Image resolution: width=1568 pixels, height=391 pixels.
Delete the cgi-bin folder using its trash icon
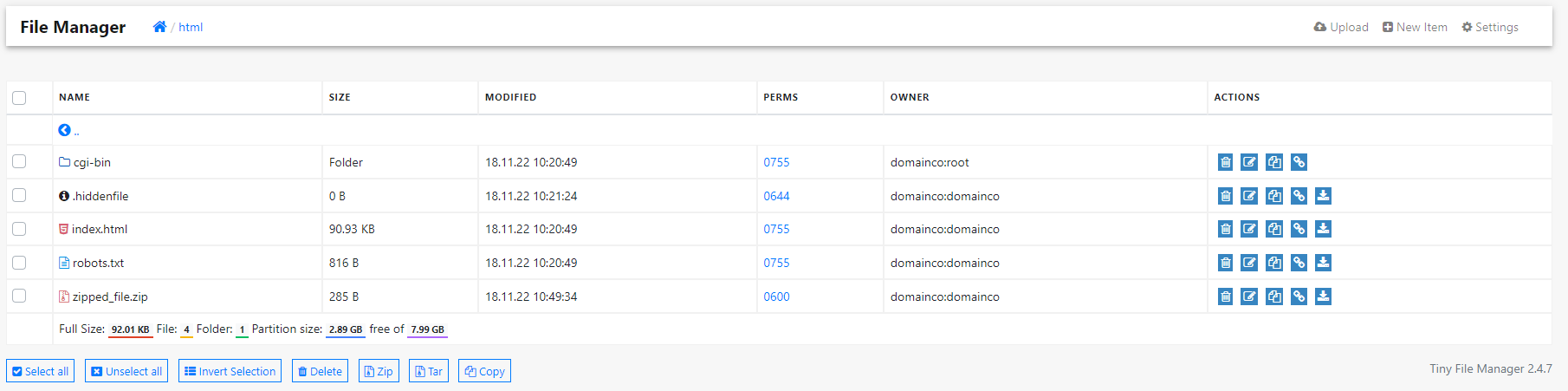(1225, 162)
